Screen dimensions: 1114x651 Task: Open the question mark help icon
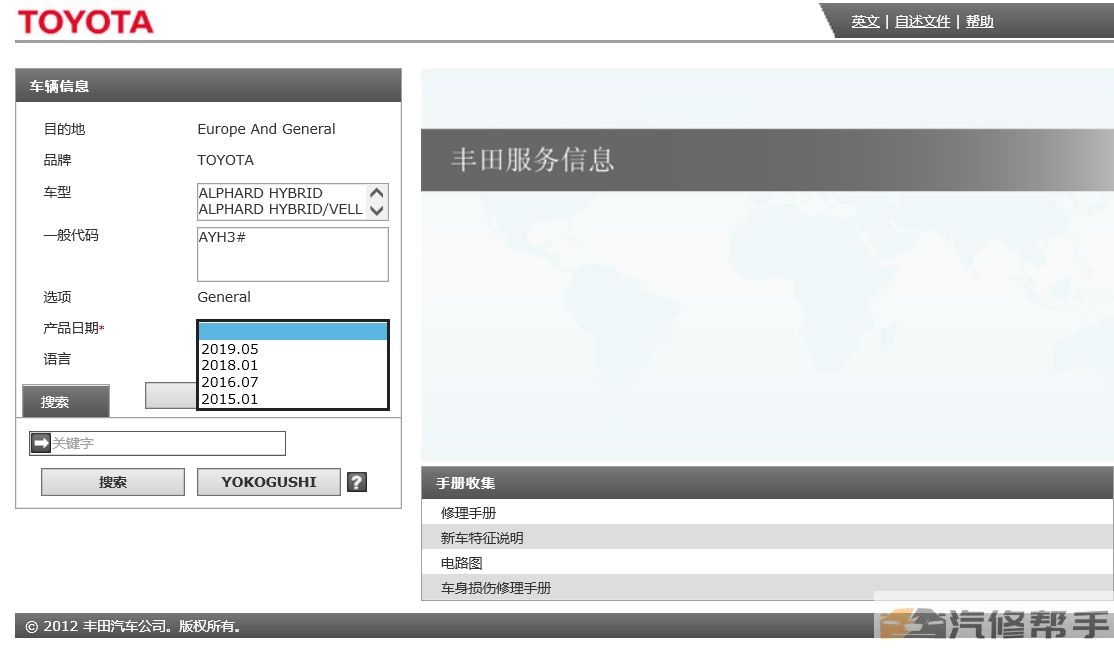[x=357, y=482]
